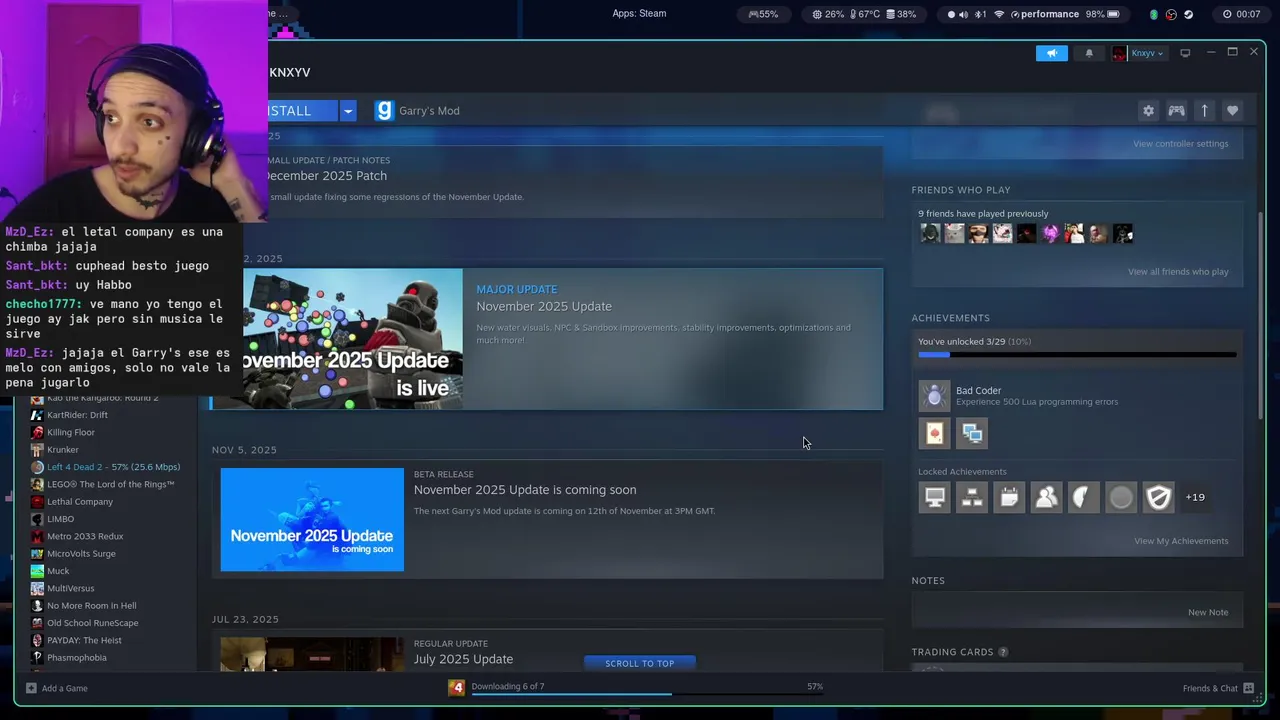1280x720 pixels.
Task: Click Add a Game plus button
Action: tap(57, 688)
